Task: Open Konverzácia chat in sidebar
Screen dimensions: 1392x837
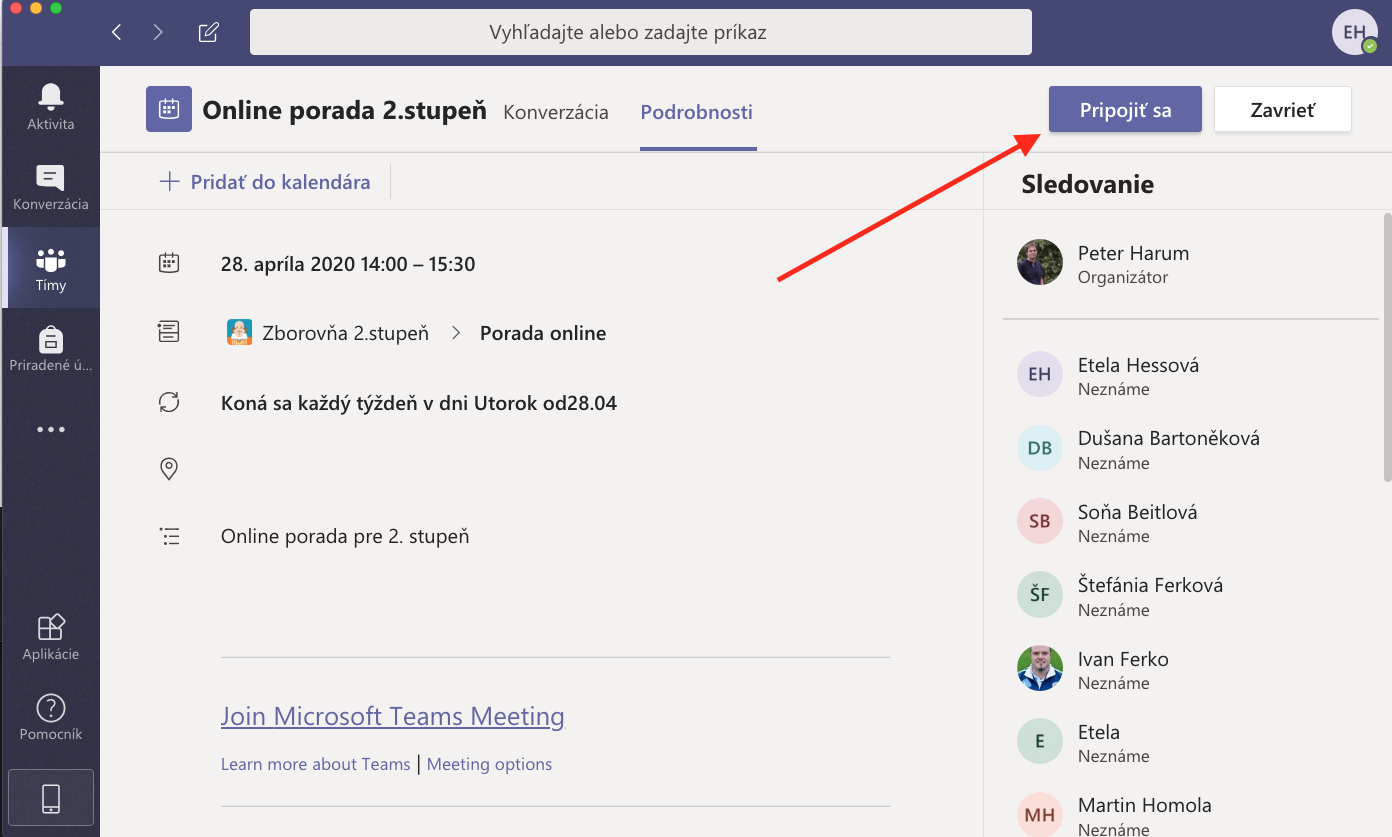Action: coord(50,187)
